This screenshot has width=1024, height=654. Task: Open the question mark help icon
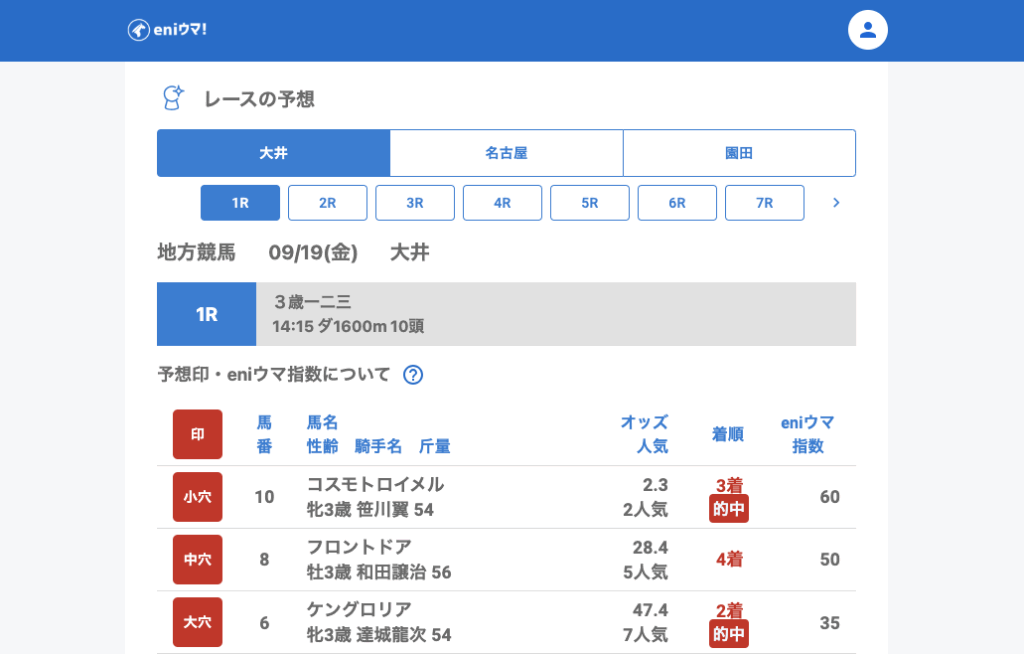point(413,375)
